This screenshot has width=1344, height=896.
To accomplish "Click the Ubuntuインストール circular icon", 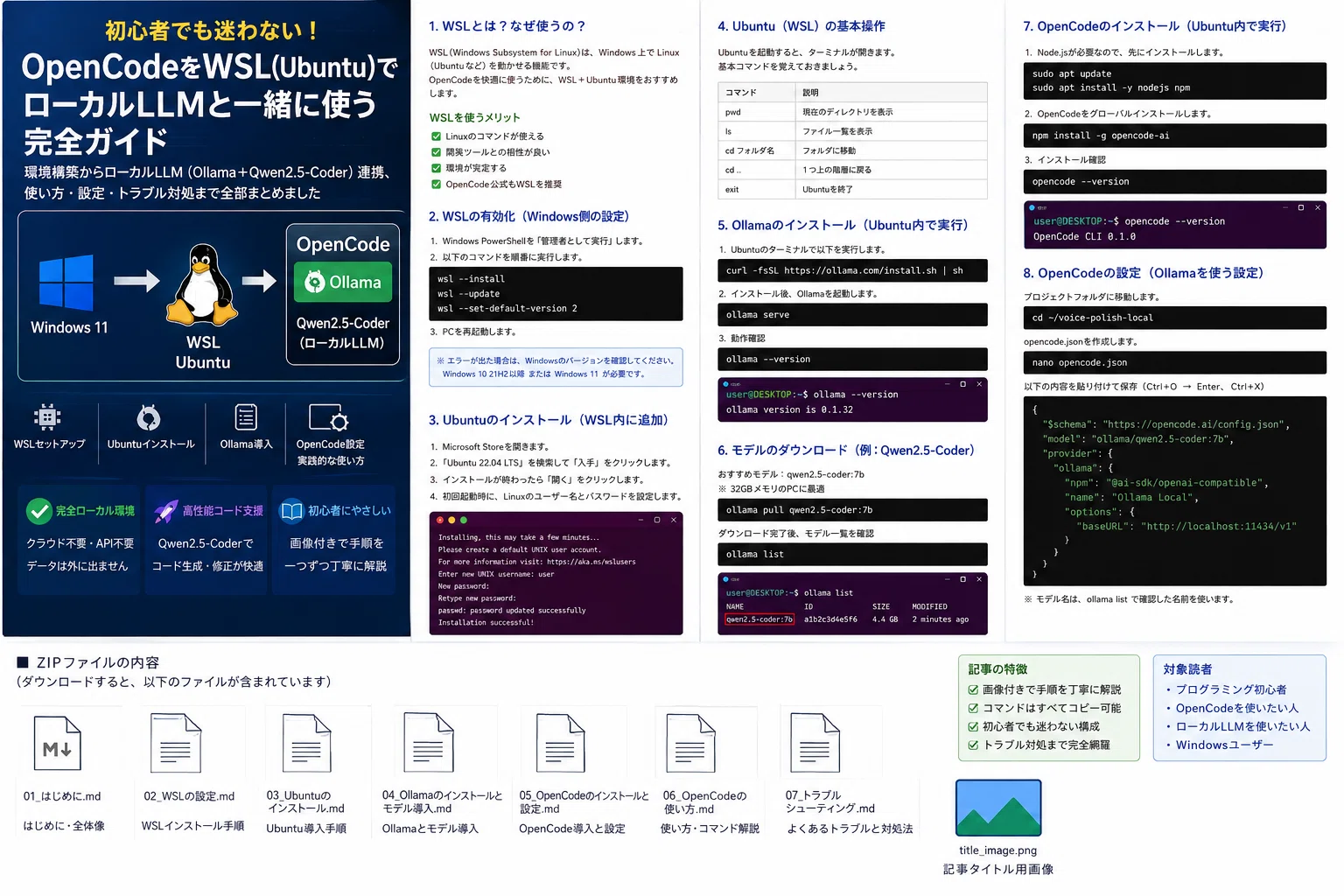I will [149, 417].
